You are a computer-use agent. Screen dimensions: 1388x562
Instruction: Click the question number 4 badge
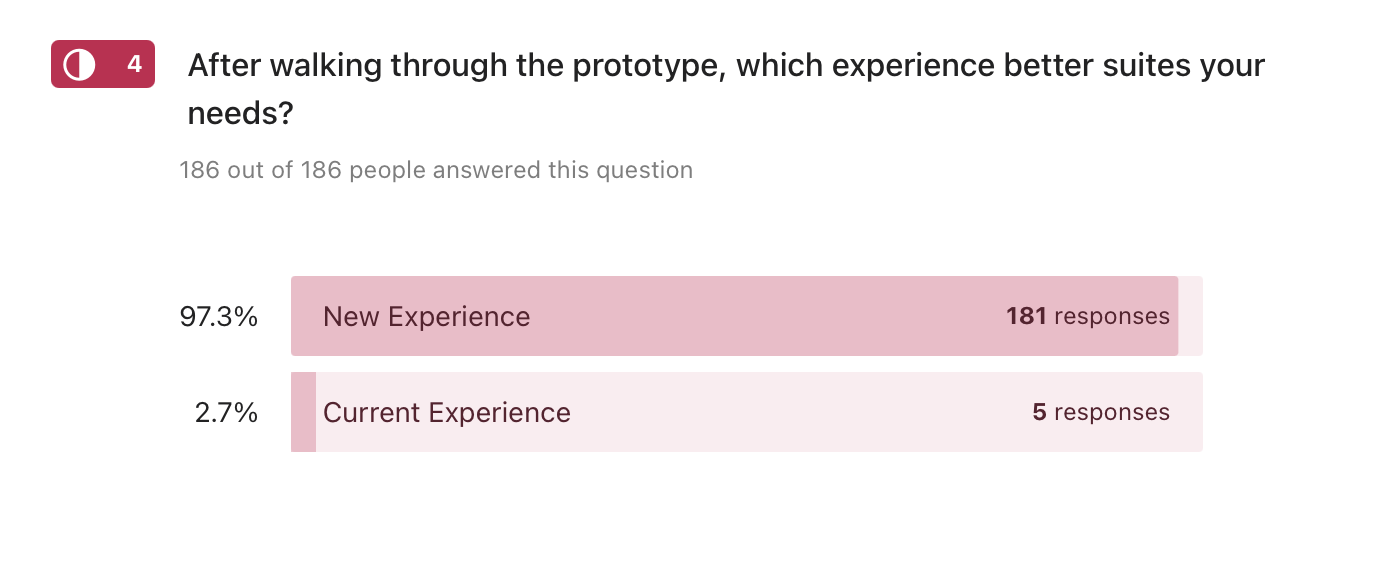(134, 65)
